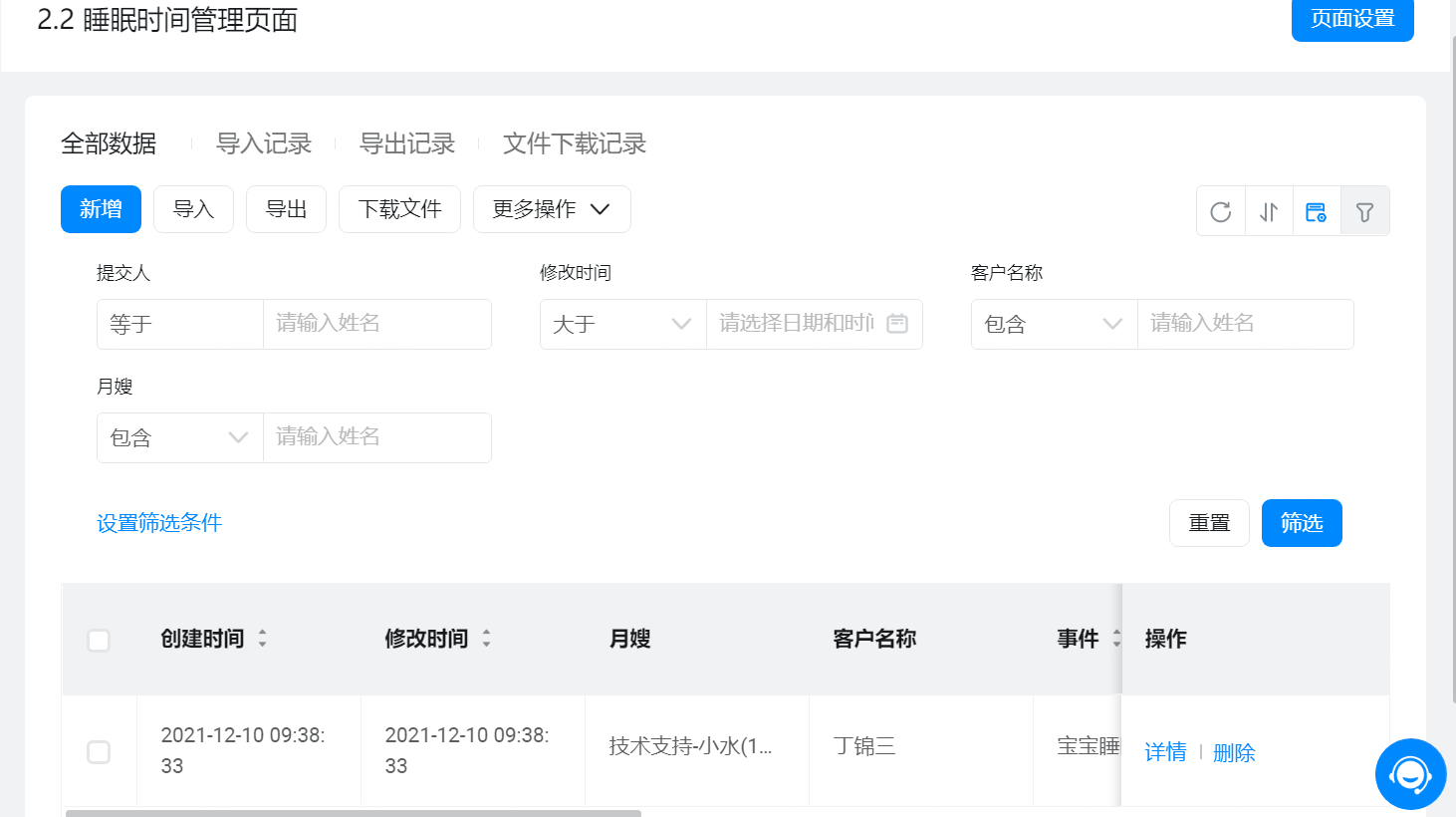Click the calendar icon in 修改时间 field
1456x817 pixels.
tap(897, 324)
